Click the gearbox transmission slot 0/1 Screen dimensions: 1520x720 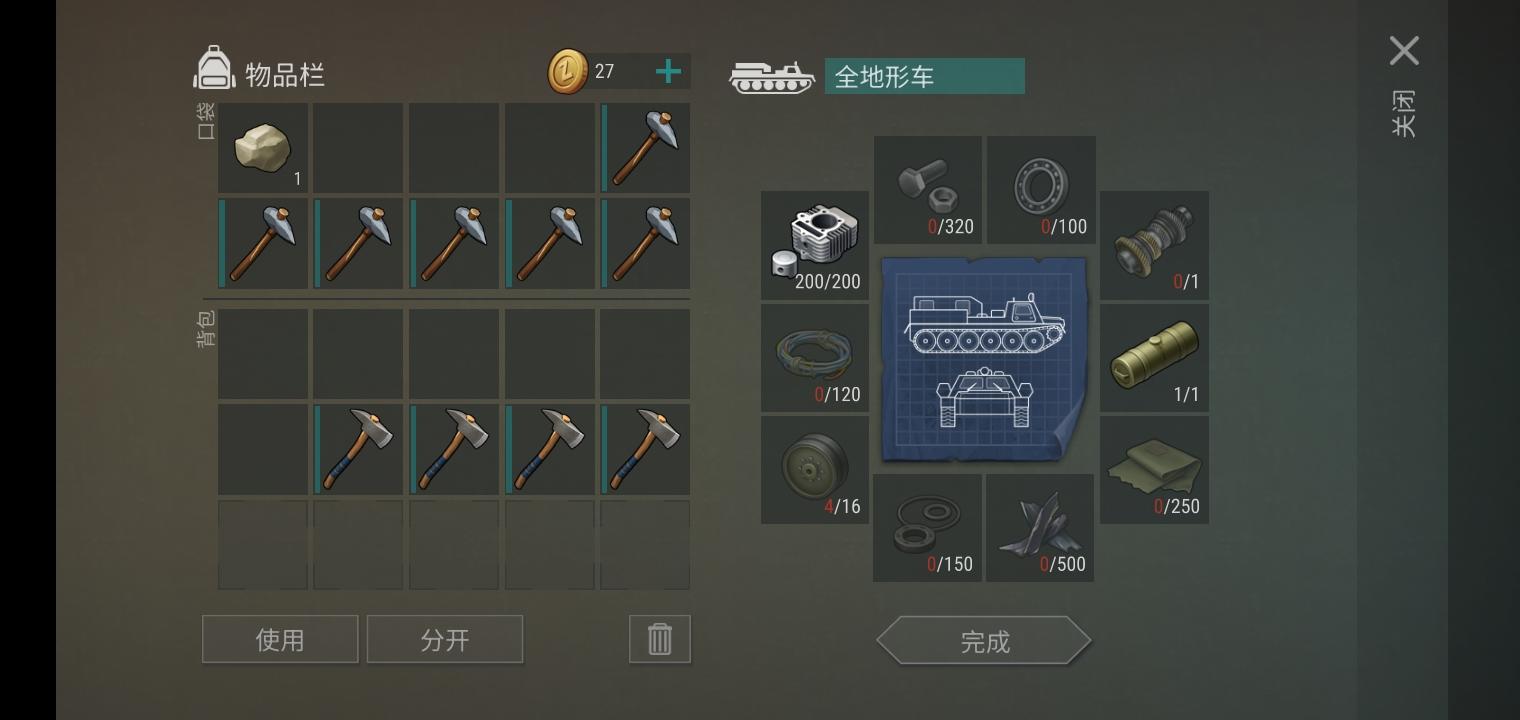coord(1154,245)
